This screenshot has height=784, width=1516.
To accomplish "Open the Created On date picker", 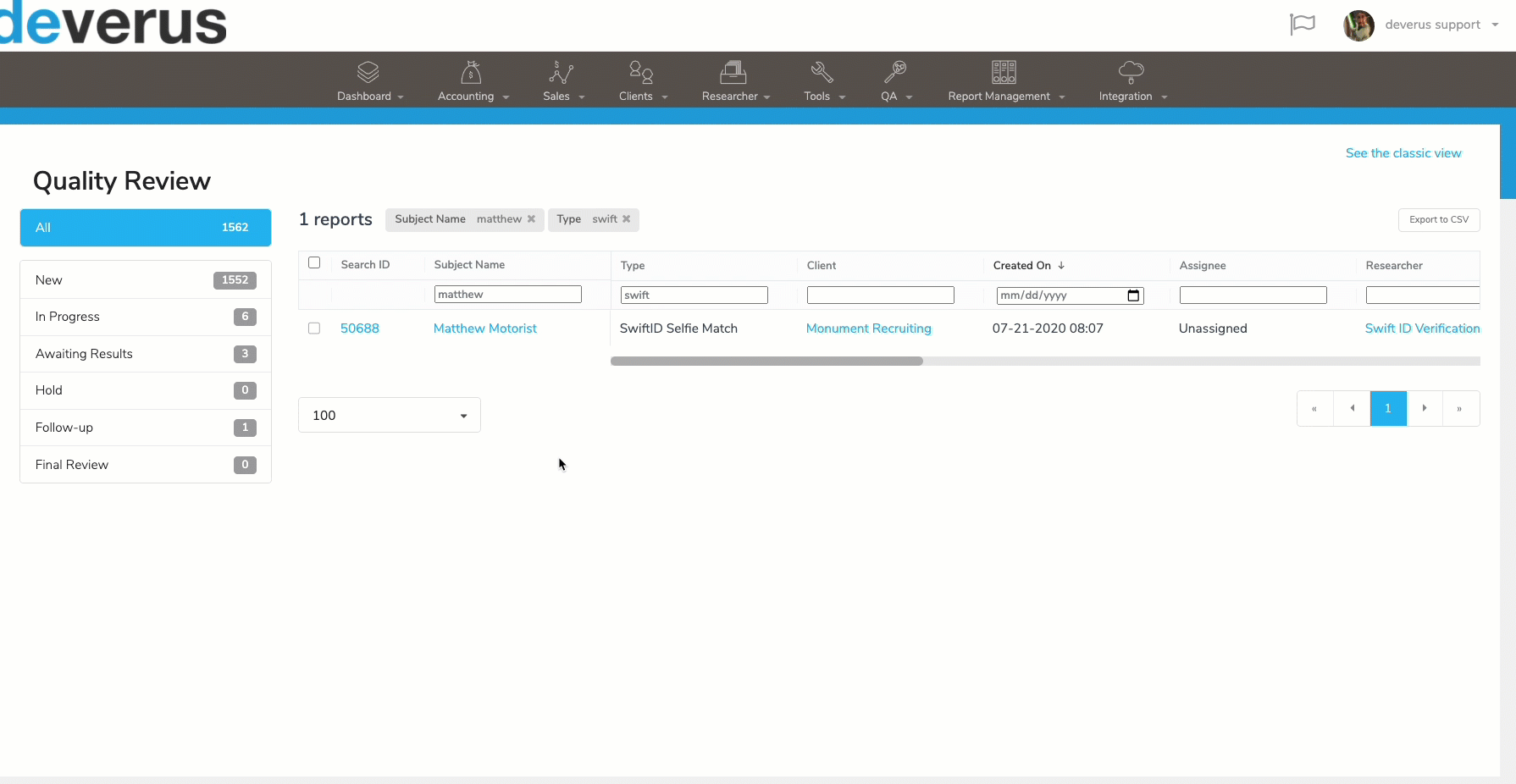I will [1133, 295].
